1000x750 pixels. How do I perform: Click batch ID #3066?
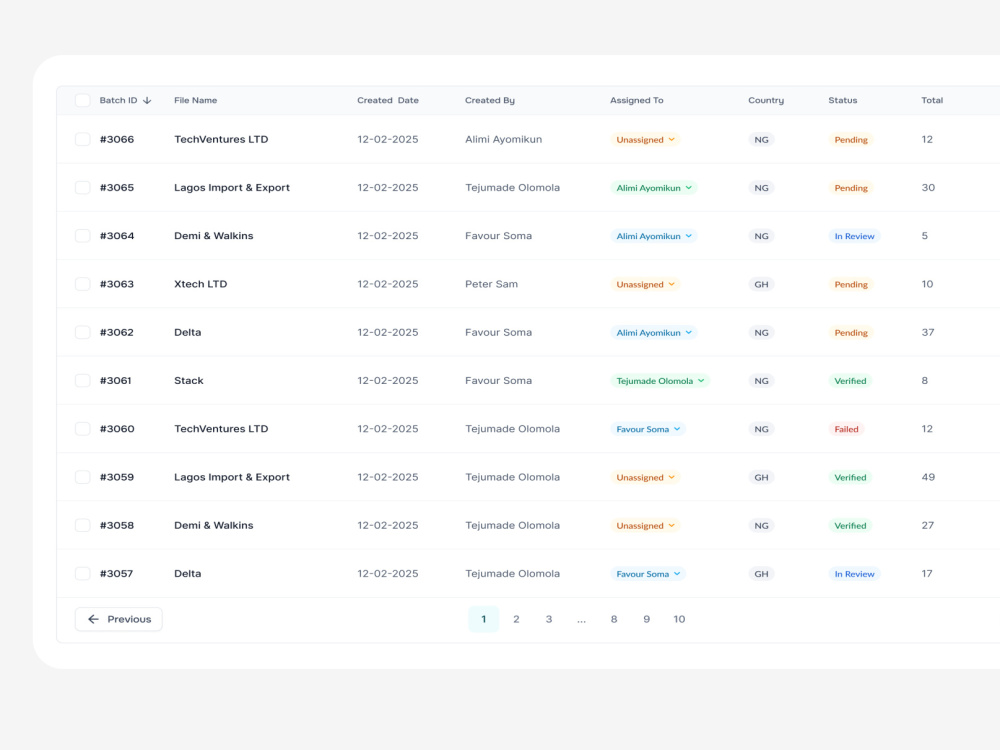tap(117, 139)
